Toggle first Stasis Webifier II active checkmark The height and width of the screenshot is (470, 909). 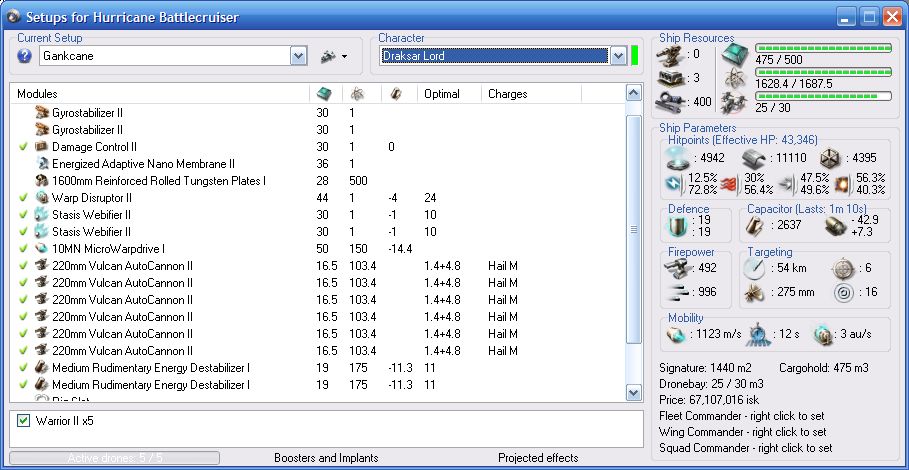(23, 215)
